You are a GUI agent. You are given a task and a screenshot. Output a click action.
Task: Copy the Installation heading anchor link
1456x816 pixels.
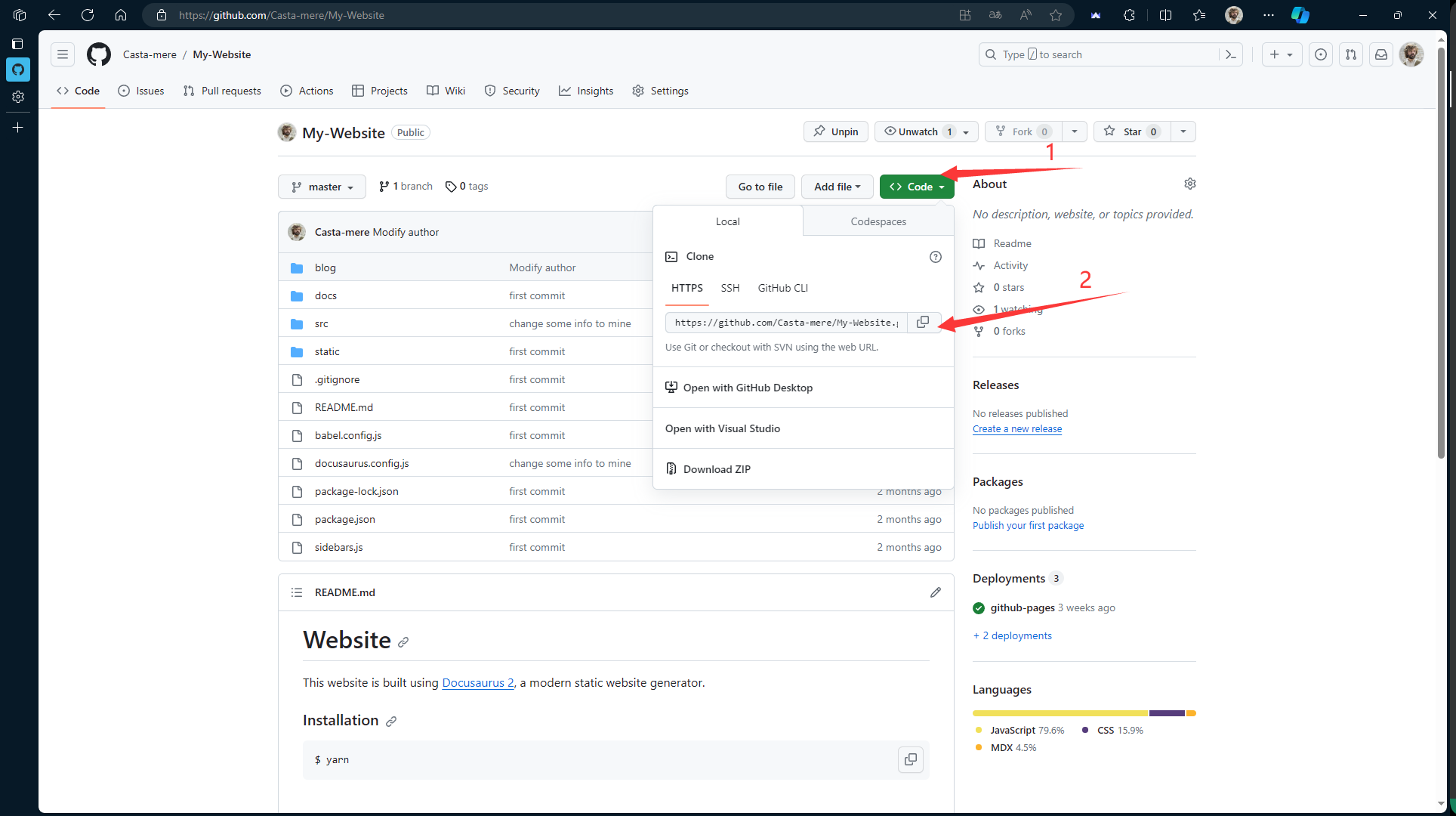391,722
